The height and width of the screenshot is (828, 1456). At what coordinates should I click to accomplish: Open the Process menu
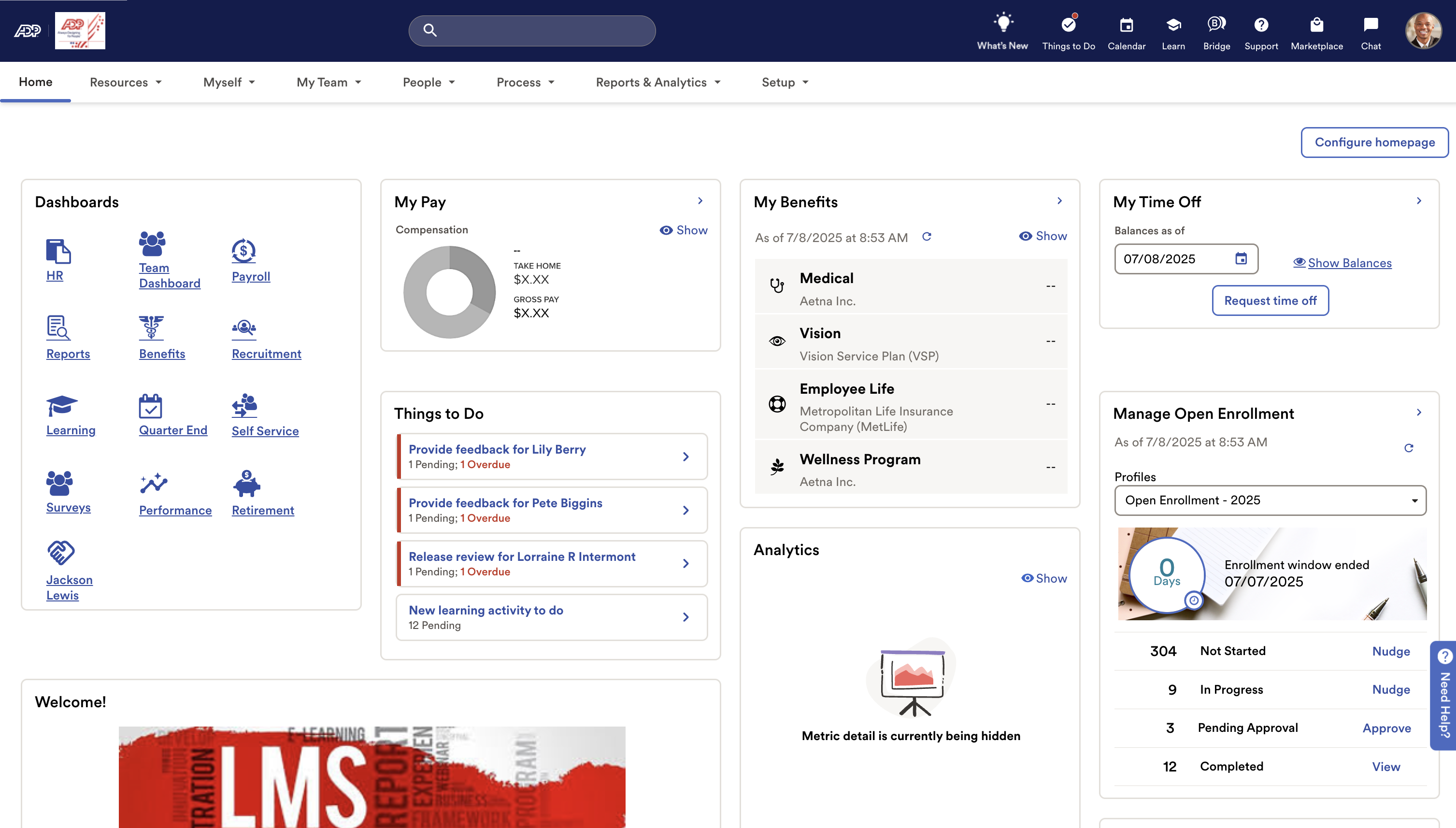(525, 83)
